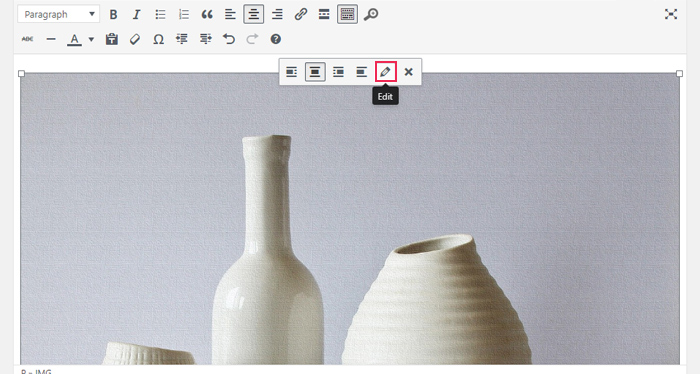The height and width of the screenshot is (374, 700).
Task: Align text left in main toolbar
Action: coord(230,14)
